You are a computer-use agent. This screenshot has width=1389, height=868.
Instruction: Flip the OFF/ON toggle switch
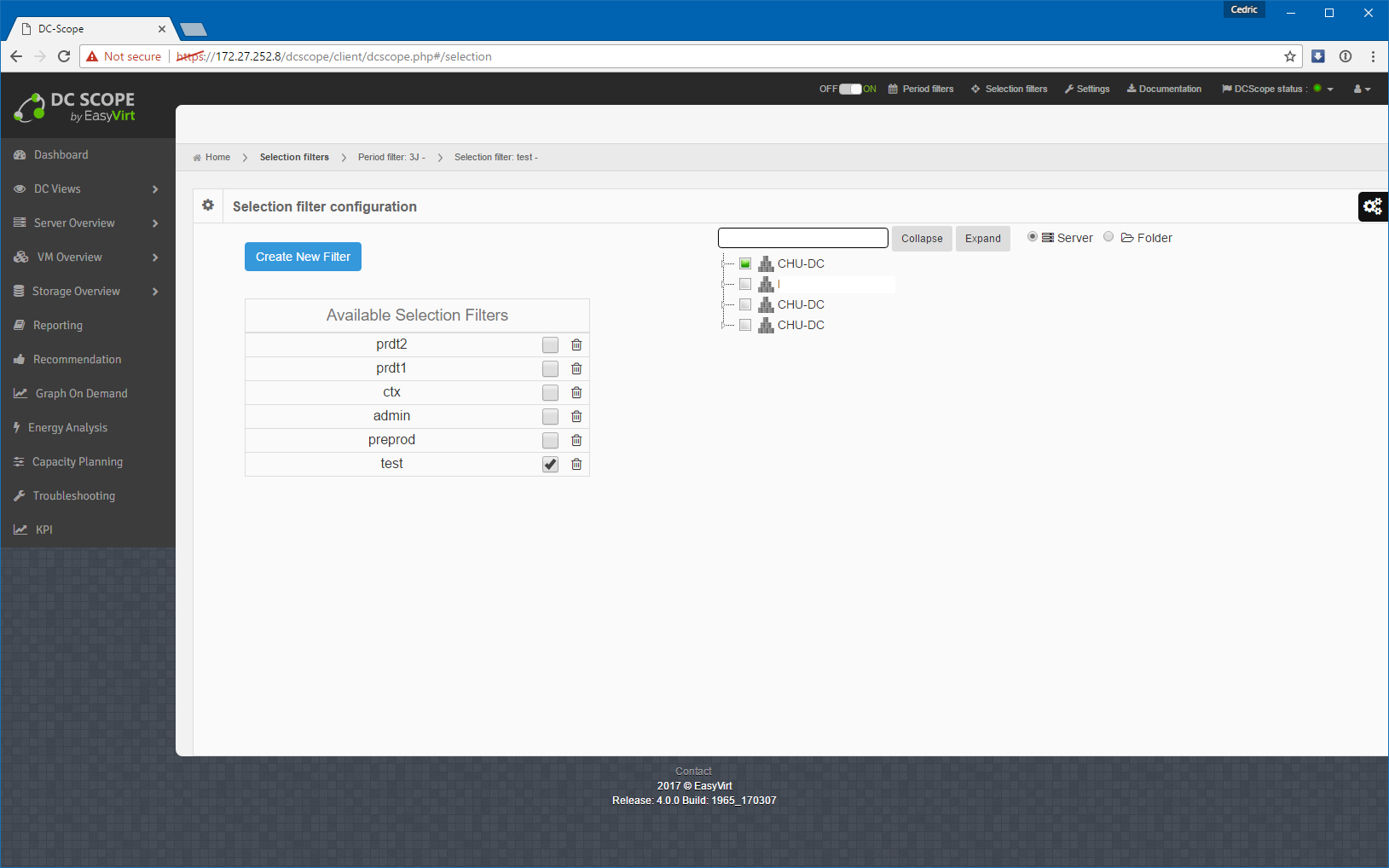point(850,89)
